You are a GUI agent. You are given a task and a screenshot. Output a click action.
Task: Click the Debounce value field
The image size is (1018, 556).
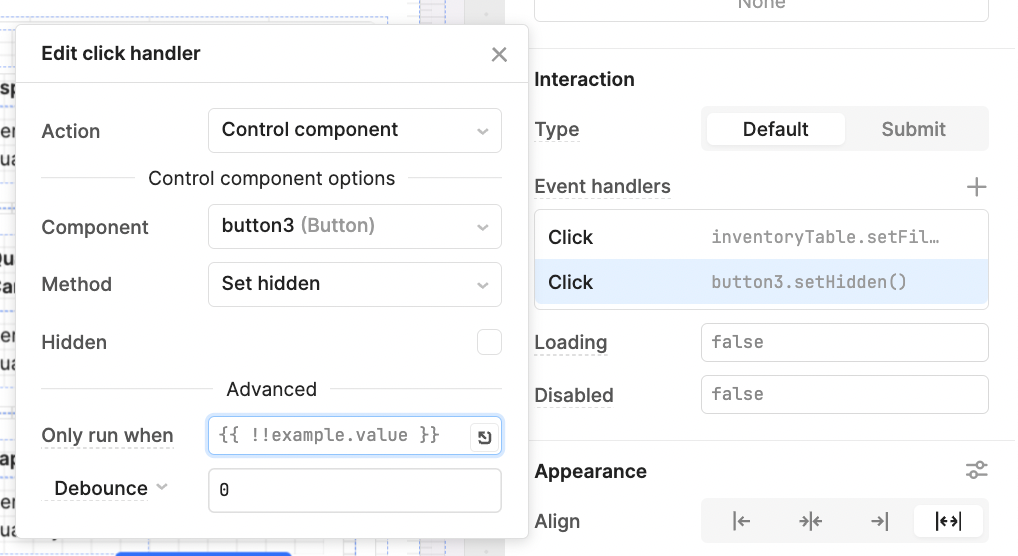tap(354, 490)
